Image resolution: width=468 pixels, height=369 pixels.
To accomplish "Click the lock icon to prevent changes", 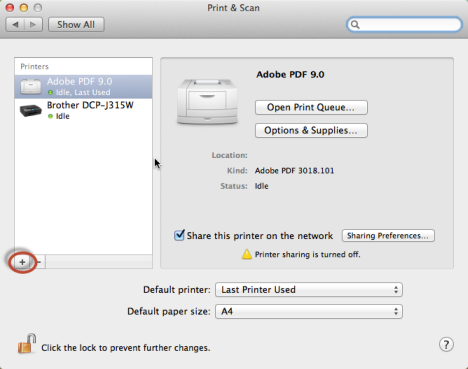I will pos(27,343).
